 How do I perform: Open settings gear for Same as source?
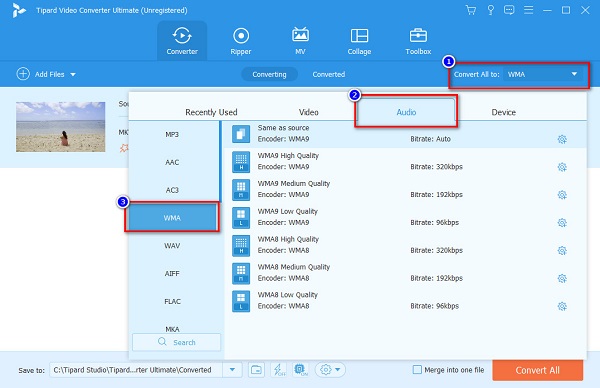coord(562,139)
